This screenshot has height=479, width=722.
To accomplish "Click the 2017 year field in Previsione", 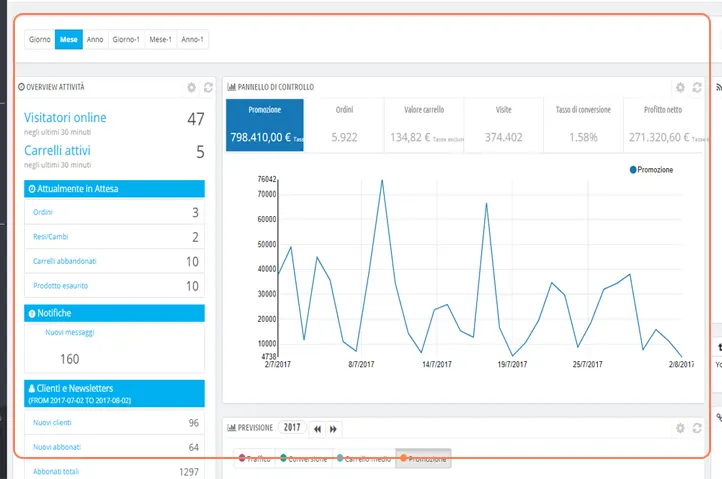I will pos(292,428).
